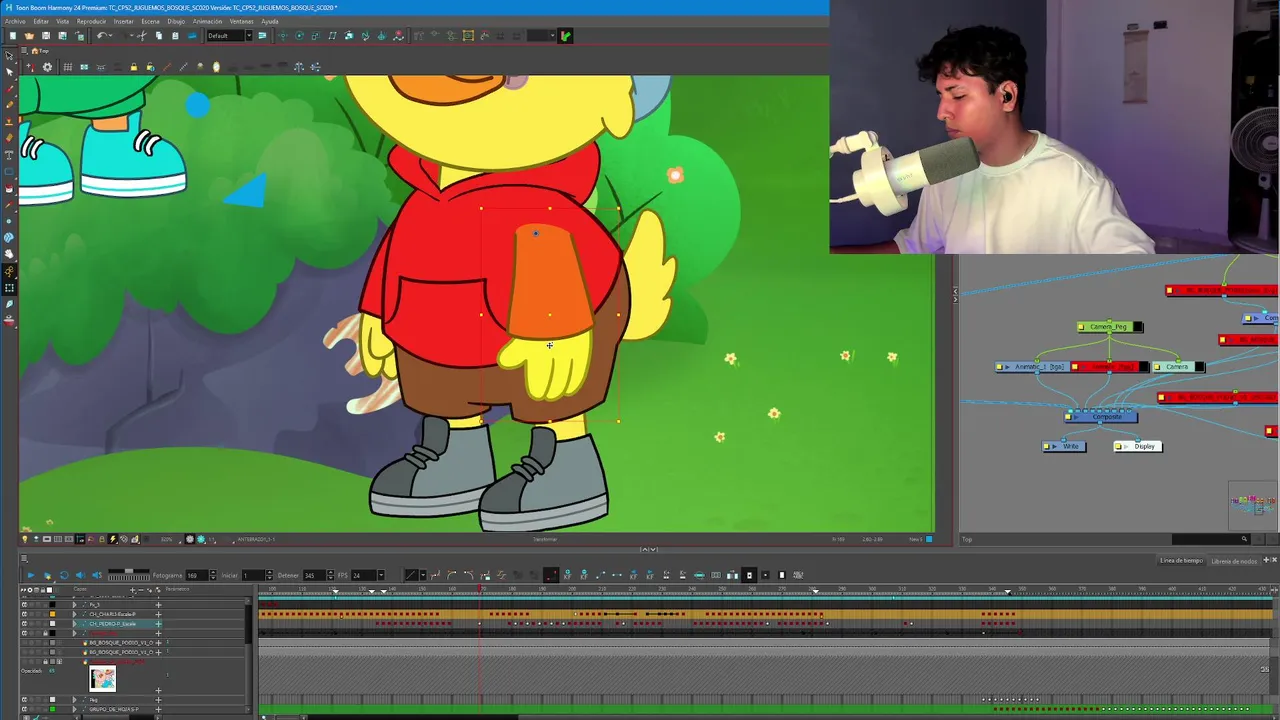The height and width of the screenshot is (720, 1280).
Task: Open the Editar menu
Action: pos(41,21)
